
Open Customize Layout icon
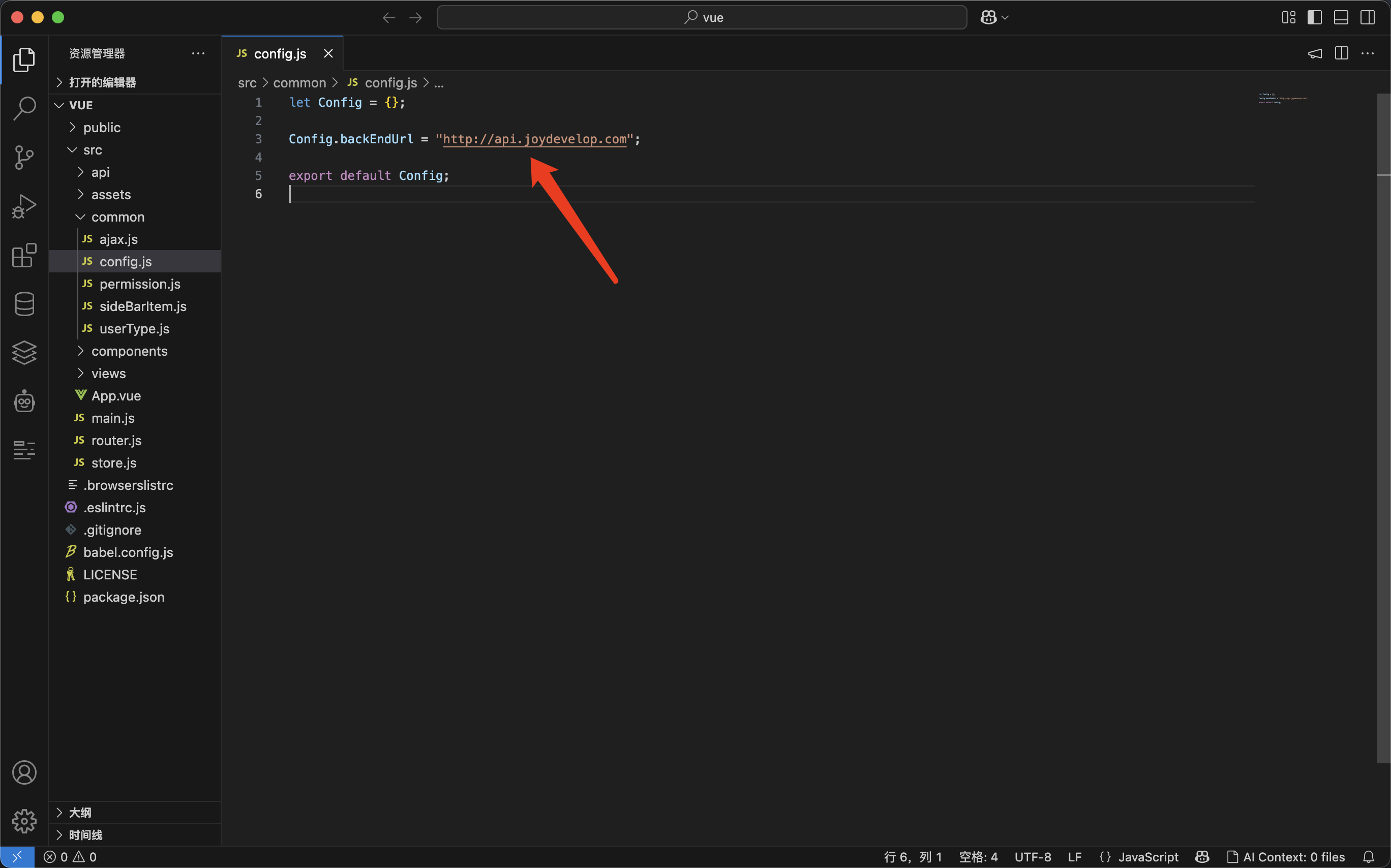click(1288, 18)
